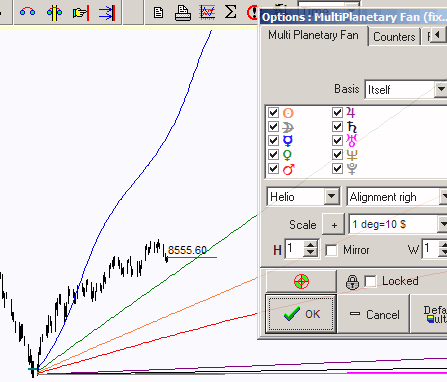Viewport: 447px width, 382px height.
Task: Click the blue arrows to red line icon
Action: [x=107, y=13]
